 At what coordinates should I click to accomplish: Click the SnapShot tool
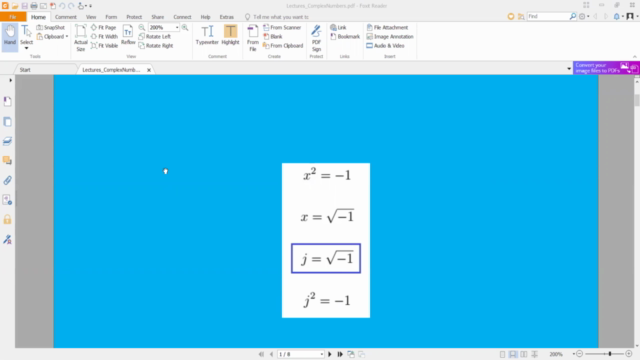51,27
